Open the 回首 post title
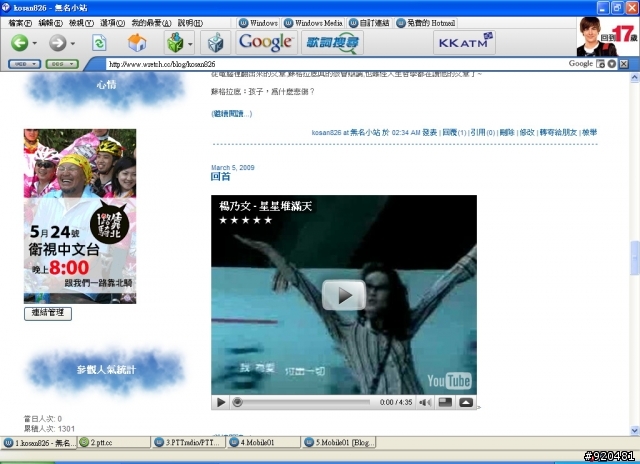The width and height of the screenshot is (640, 464). click(220, 176)
